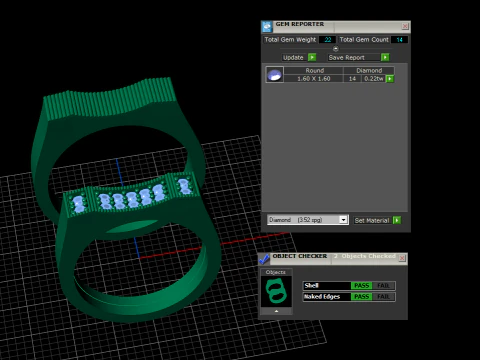Click the Shell PASS indicator

click(x=361, y=286)
